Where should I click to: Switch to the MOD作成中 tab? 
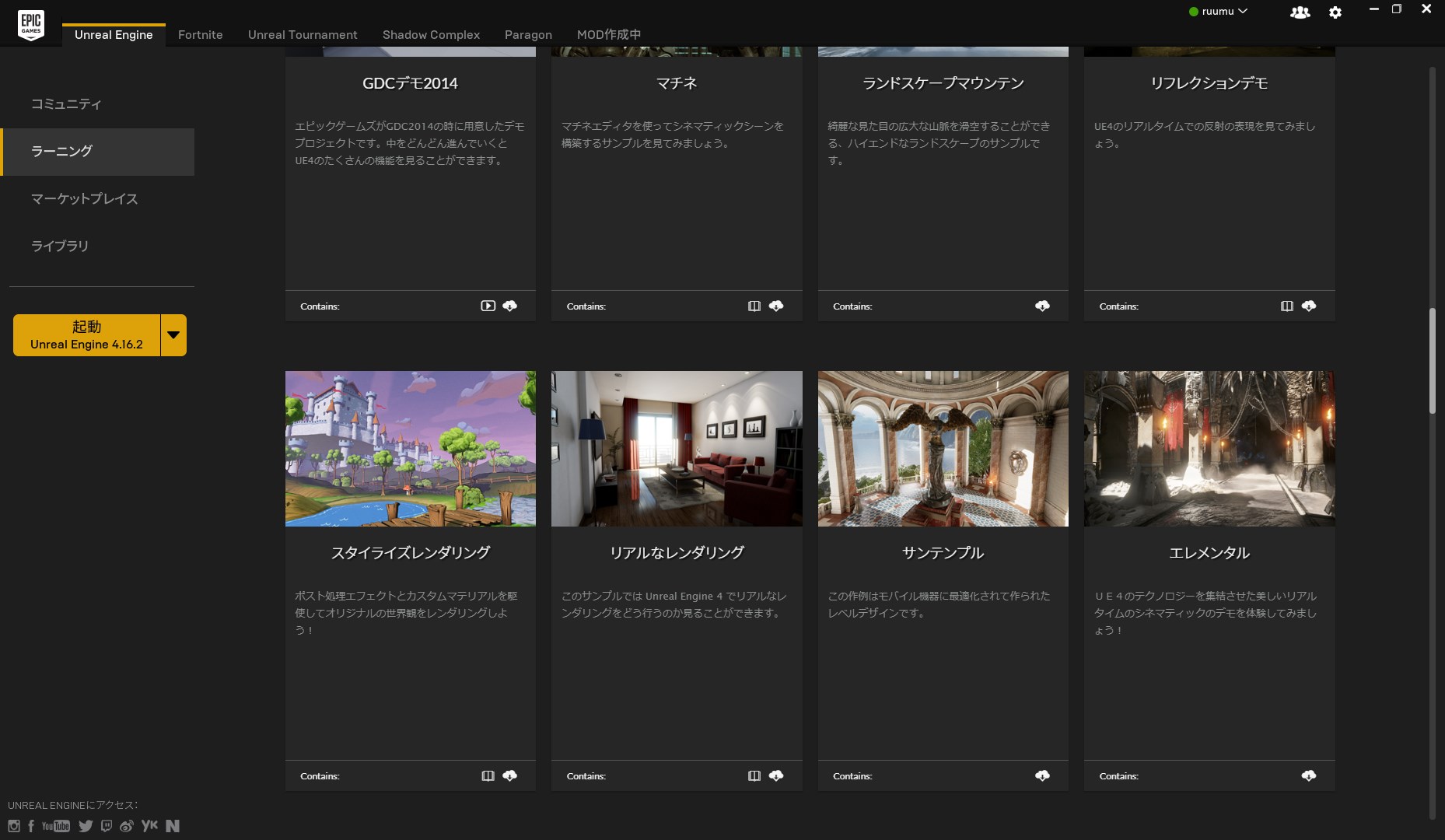coord(609,35)
